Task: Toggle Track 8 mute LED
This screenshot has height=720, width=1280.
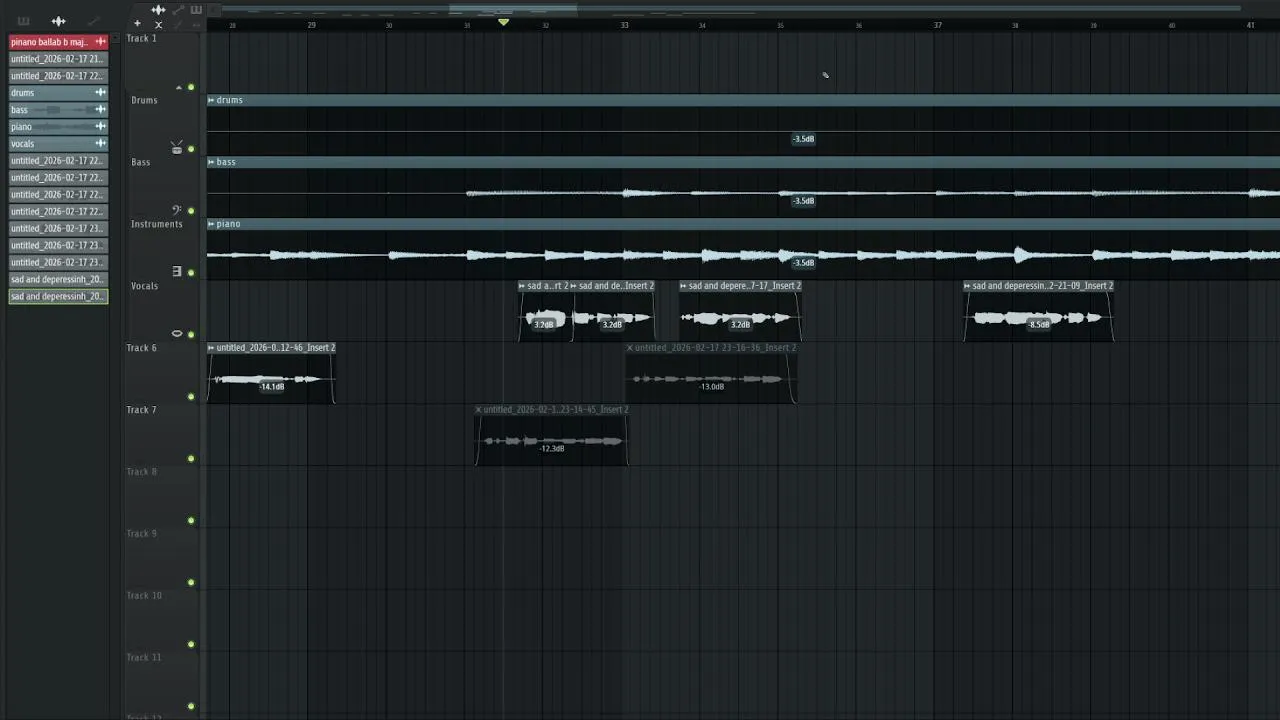Action: (x=191, y=521)
